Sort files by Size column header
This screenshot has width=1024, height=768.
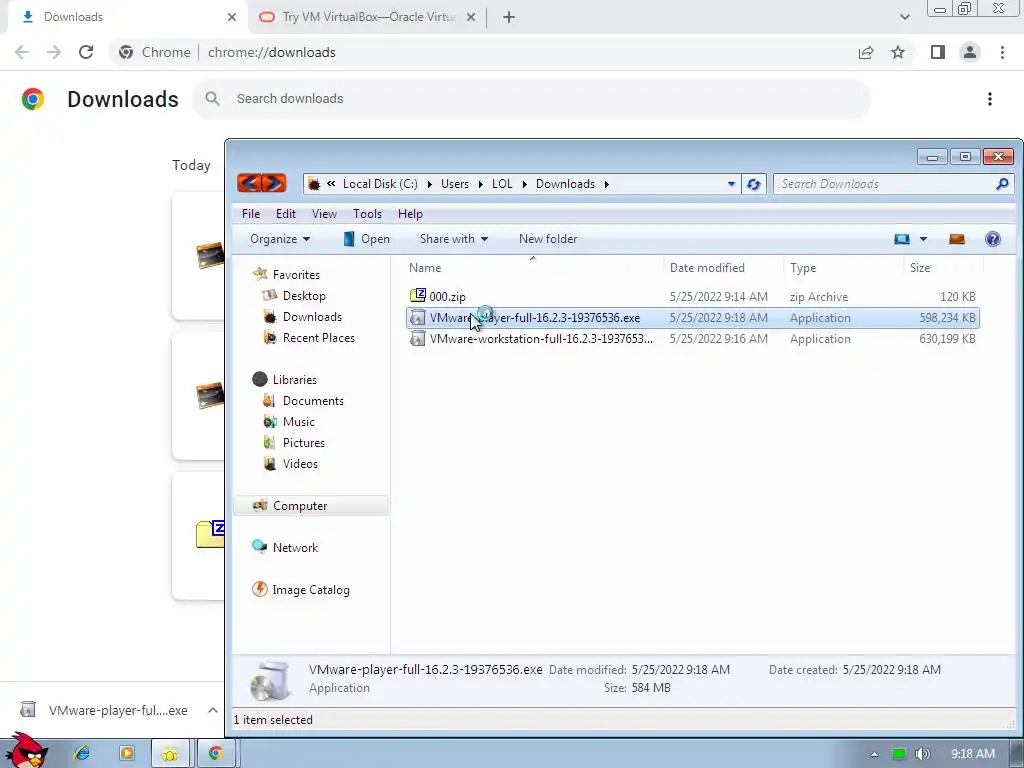pyautogui.click(x=920, y=268)
